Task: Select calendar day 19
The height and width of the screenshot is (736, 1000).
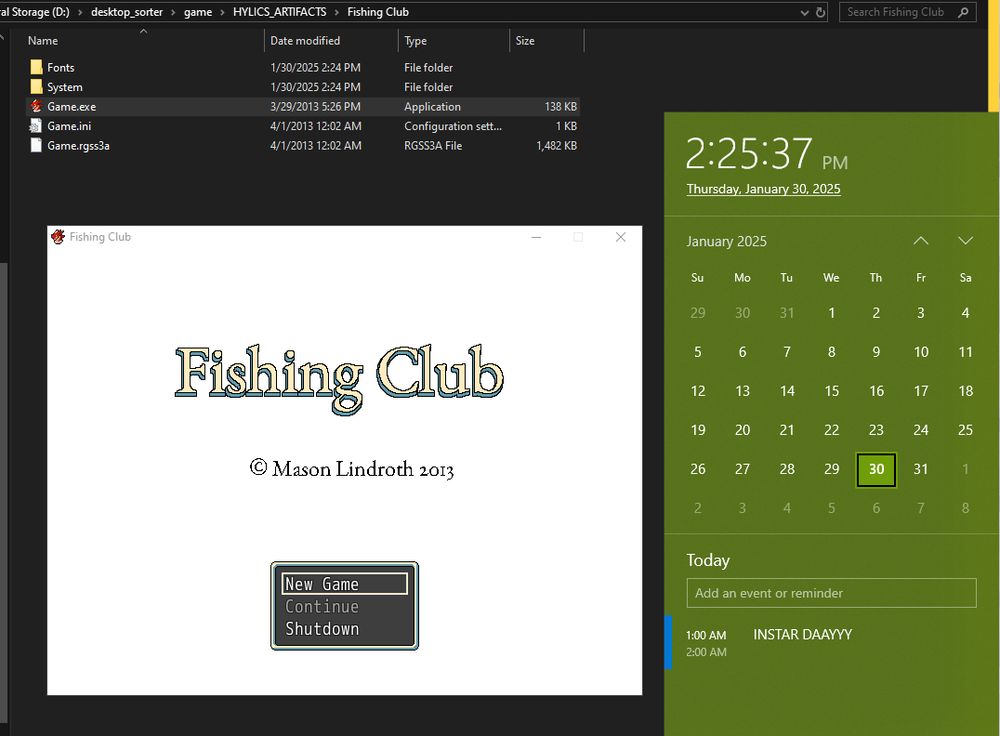Action: click(698, 431)
